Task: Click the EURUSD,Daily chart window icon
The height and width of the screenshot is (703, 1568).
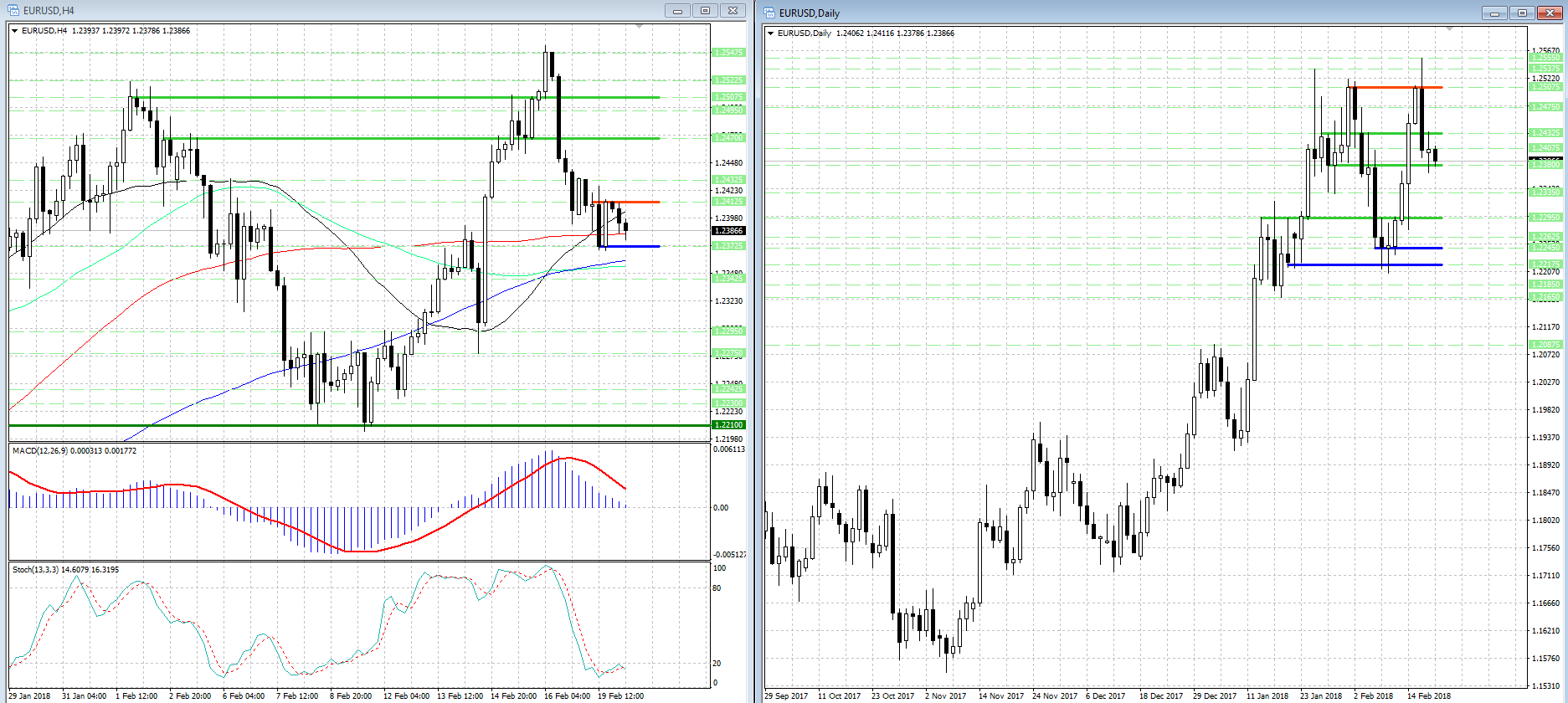Action: pos(769,13)
